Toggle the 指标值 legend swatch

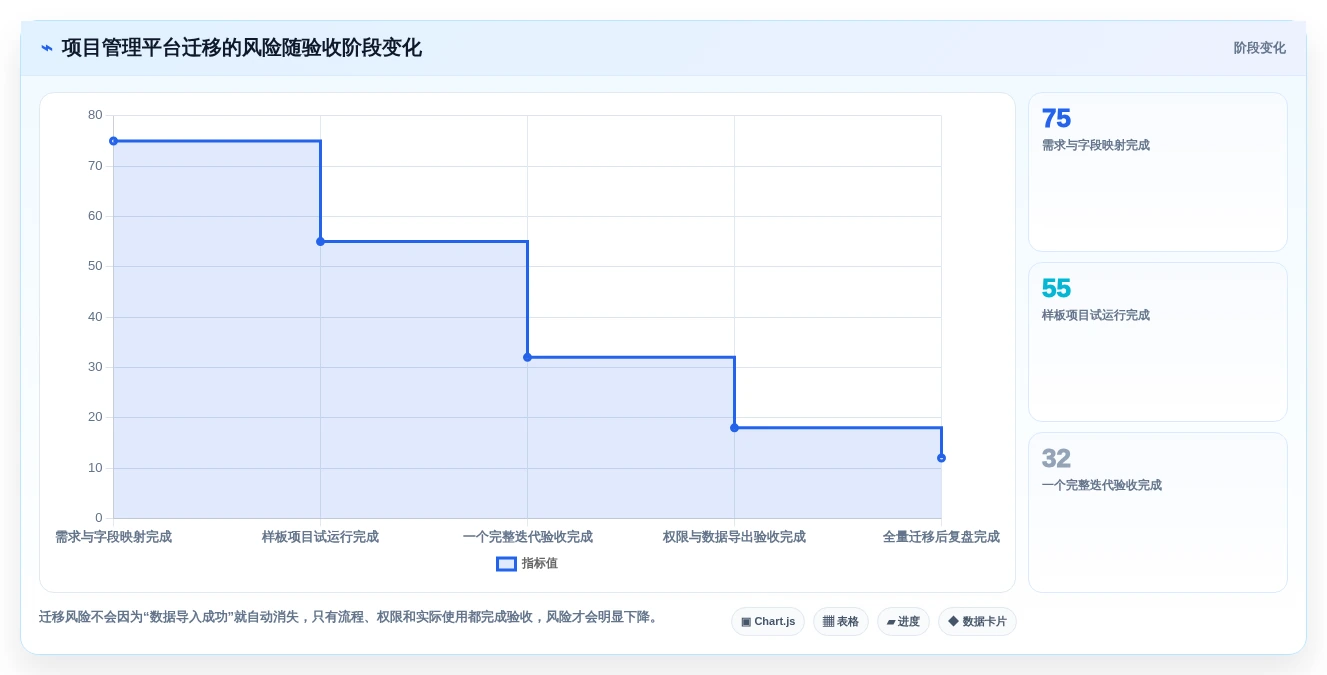point(506,564)
